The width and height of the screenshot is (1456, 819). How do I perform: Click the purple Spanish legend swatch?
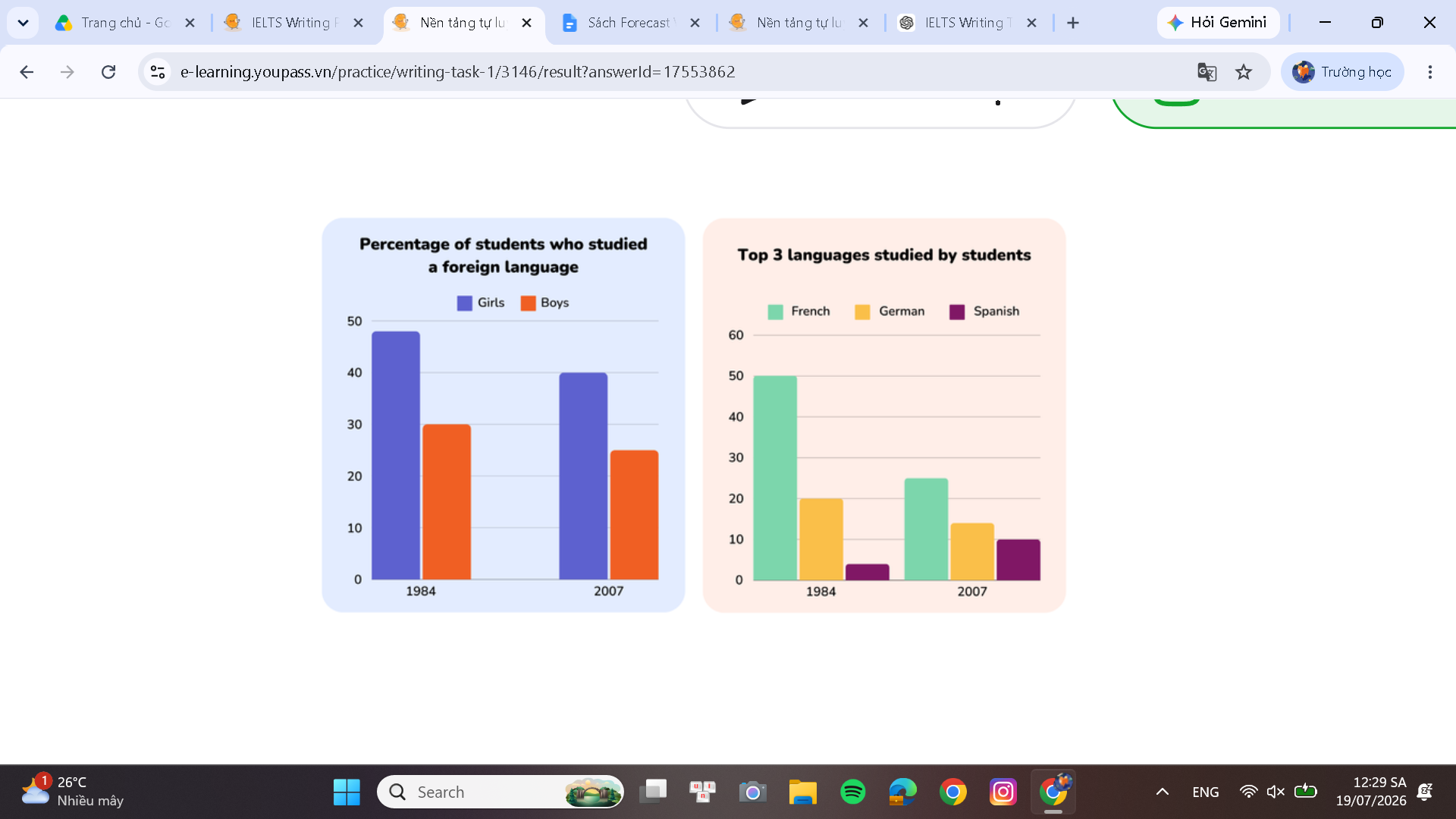click(x=957, y=312)
